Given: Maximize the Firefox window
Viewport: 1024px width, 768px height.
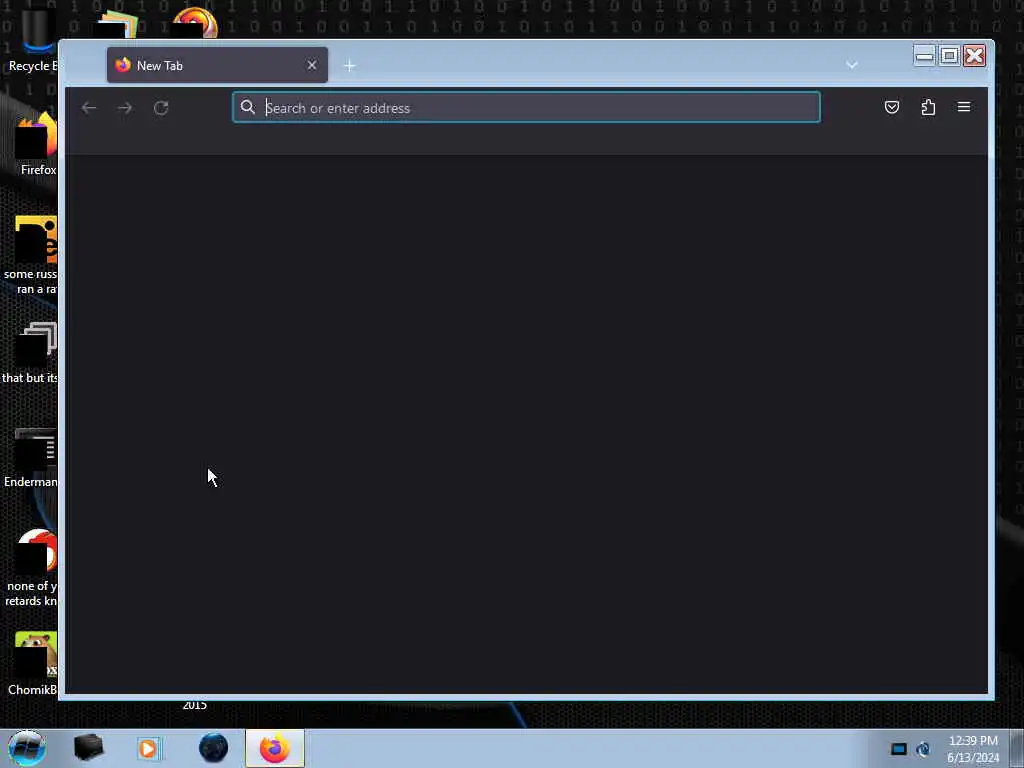Looking at the screenshot, I should coord(950,56).
